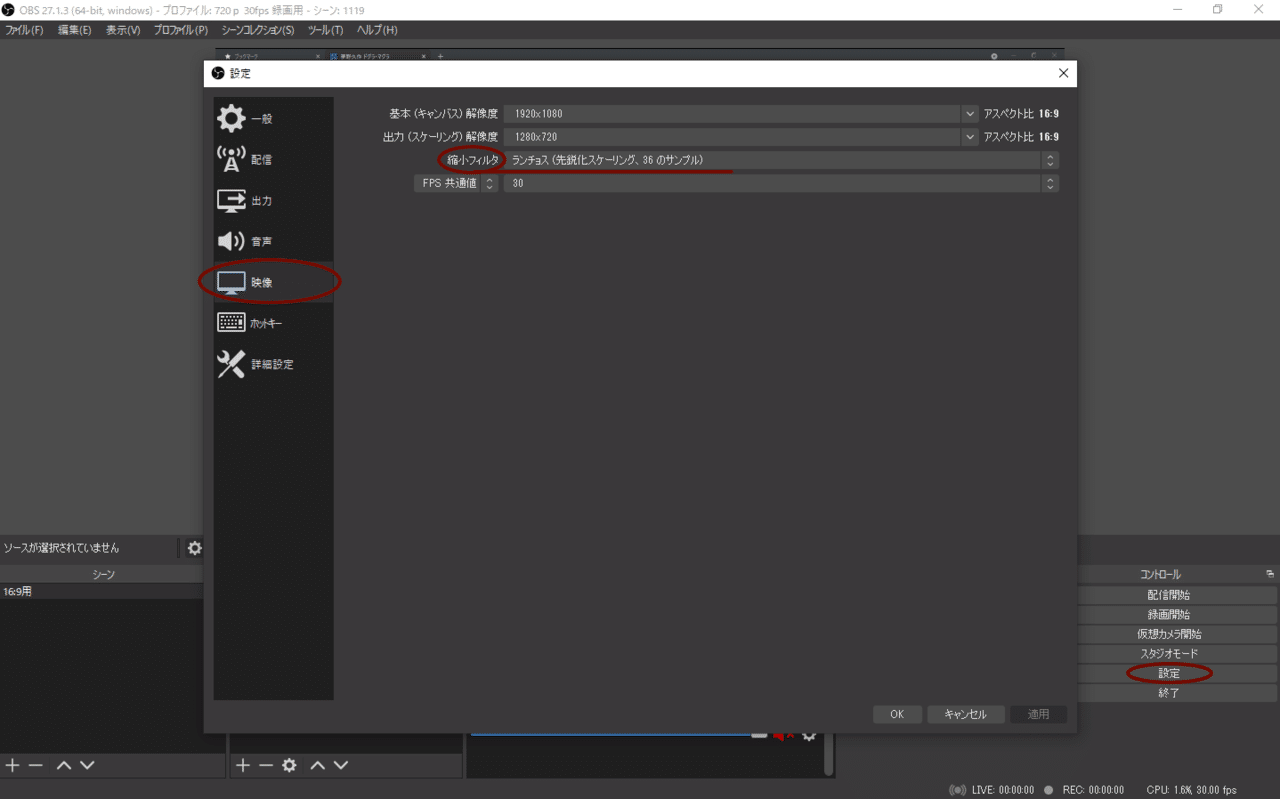Click the REC: 00:00:00 status indicator
Screen dimensions: 1280x799
[x=1083, y=790]
